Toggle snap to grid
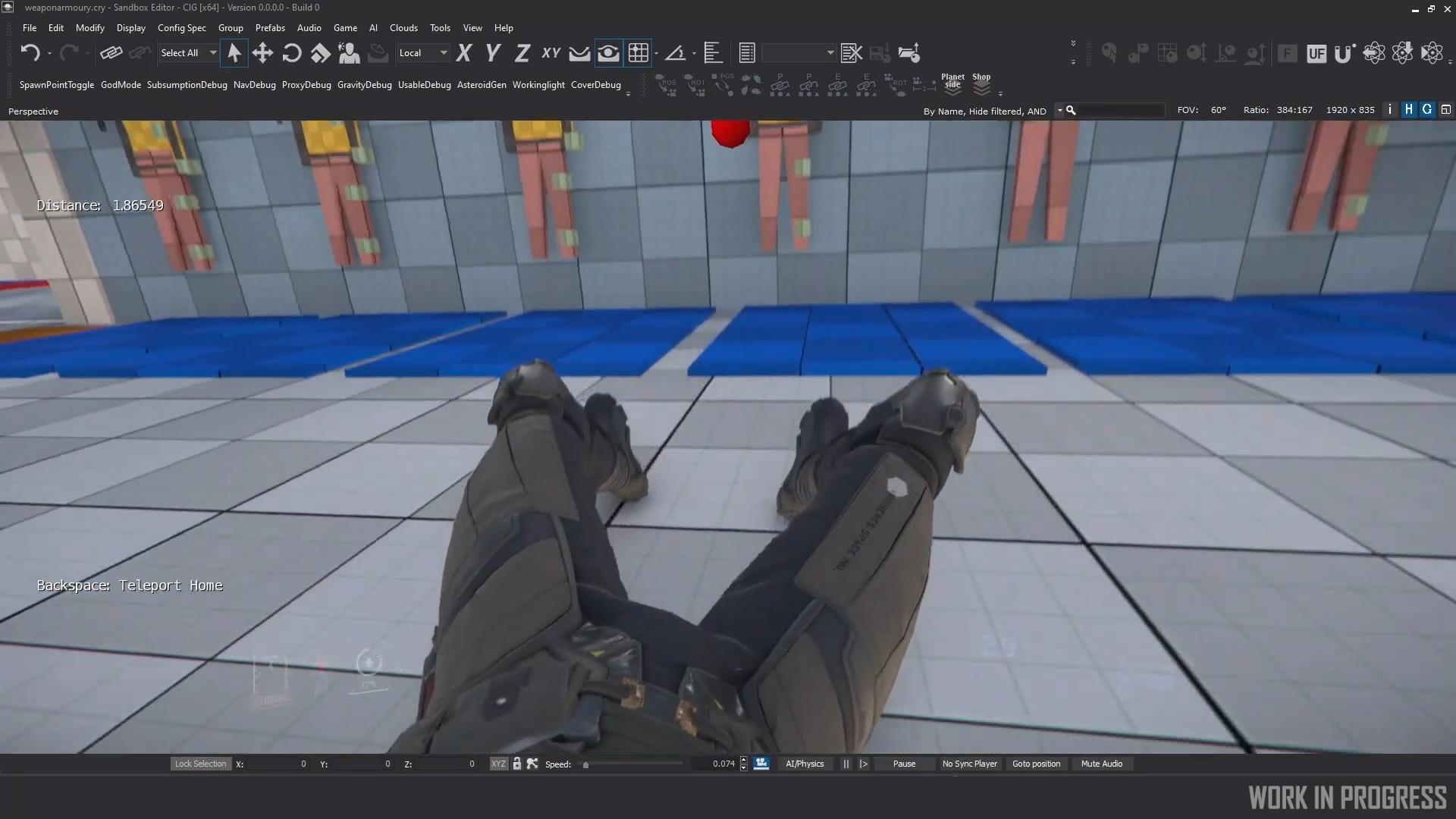 (x=639, y=53)
